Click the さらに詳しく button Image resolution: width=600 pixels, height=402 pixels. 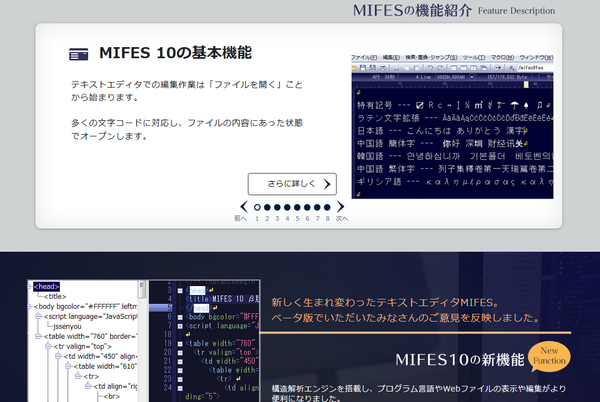[292, 184]
